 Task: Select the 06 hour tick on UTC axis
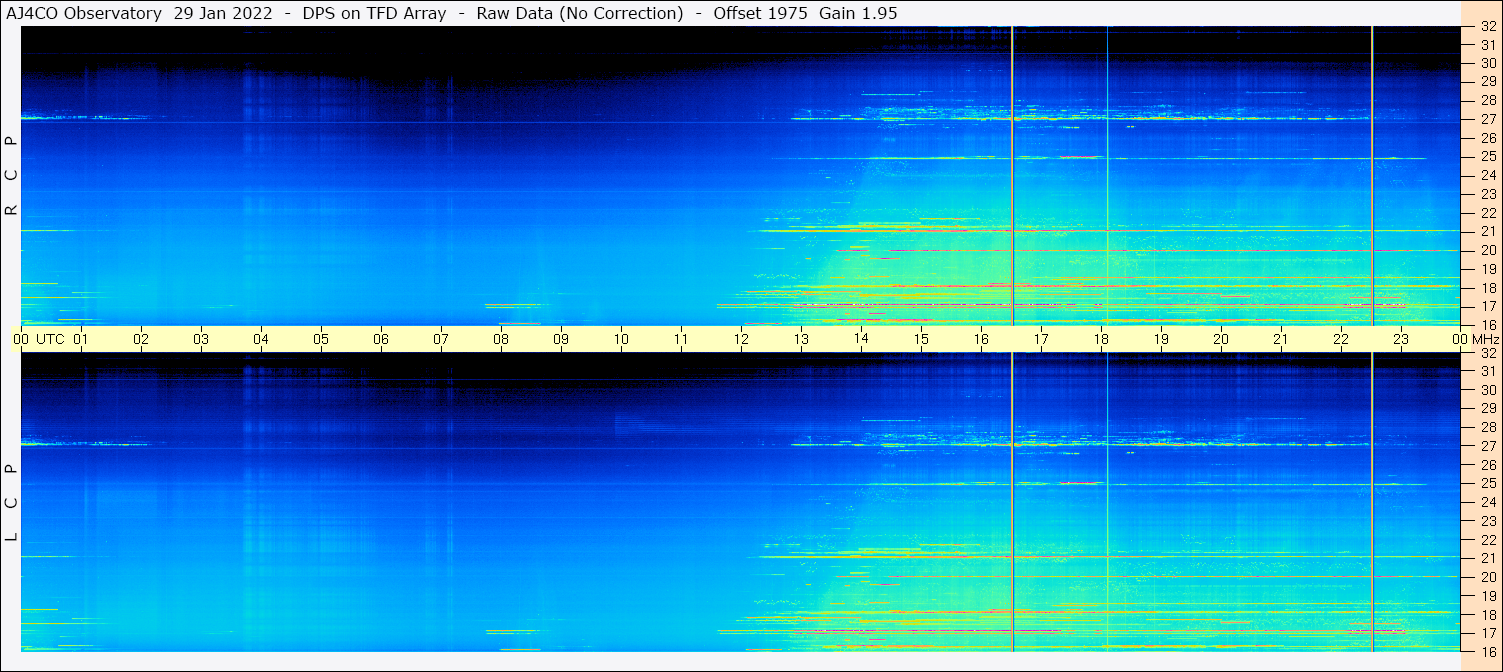coord(381,339)
